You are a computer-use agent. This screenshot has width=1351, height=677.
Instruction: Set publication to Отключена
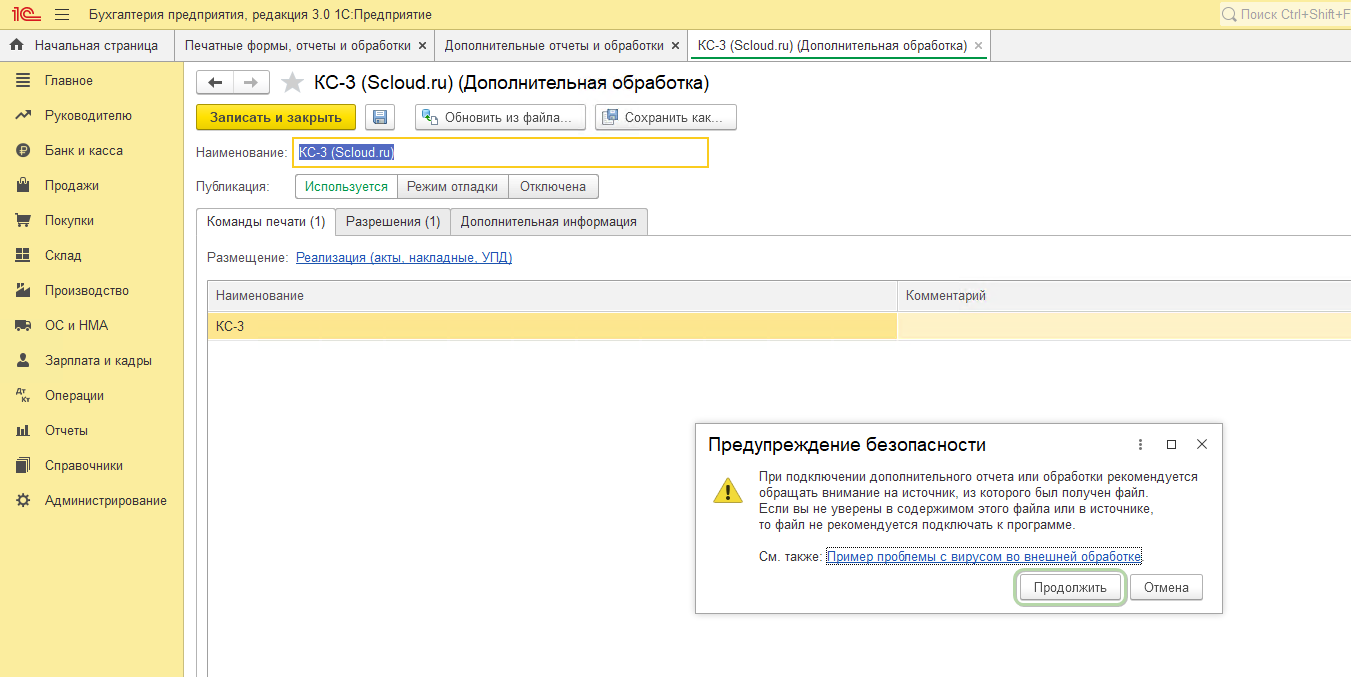tap(553, 186)
